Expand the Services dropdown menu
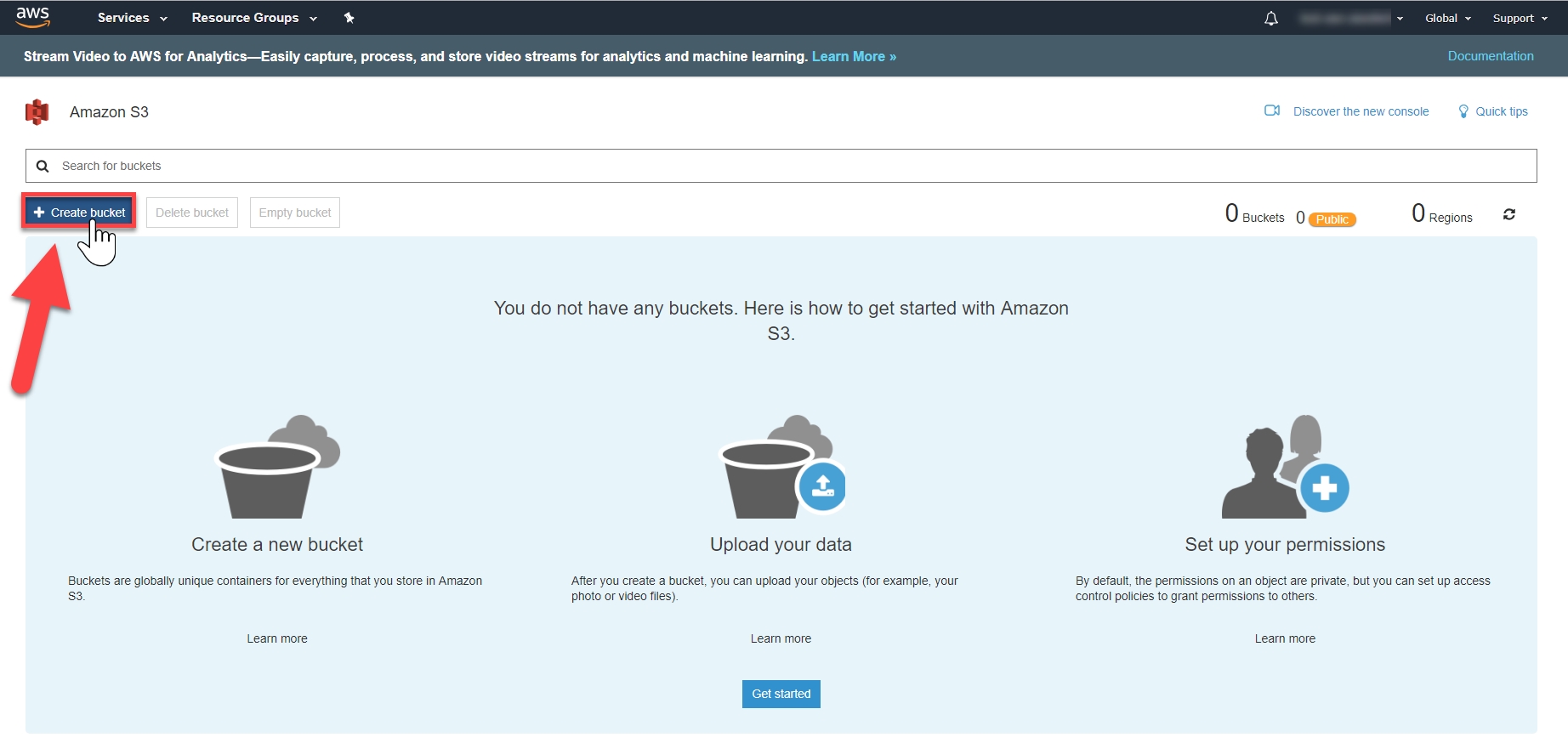 (132, 18)
